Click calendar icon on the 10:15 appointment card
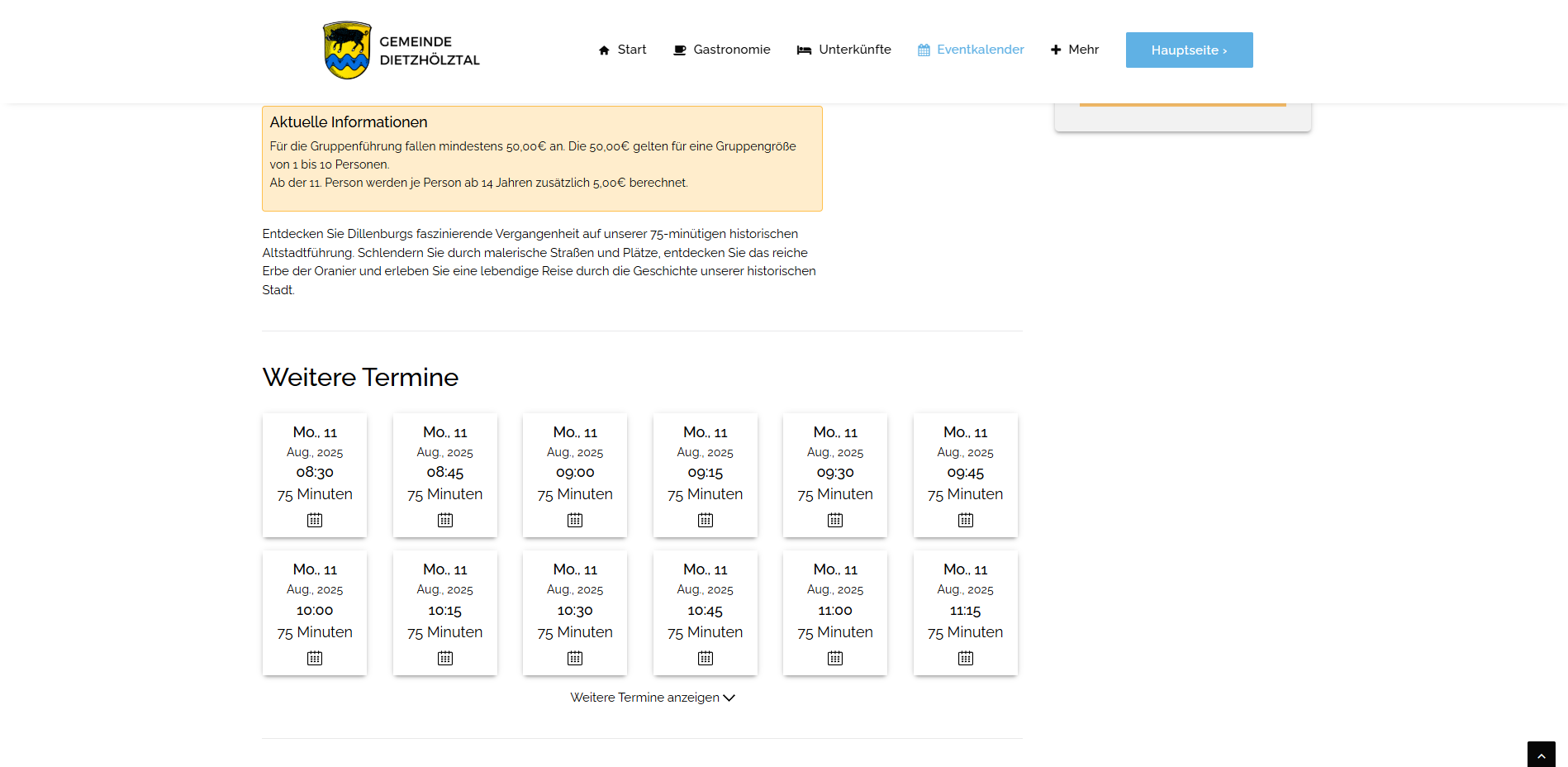Screen dimensions: 1568x767 click(445, 658)
